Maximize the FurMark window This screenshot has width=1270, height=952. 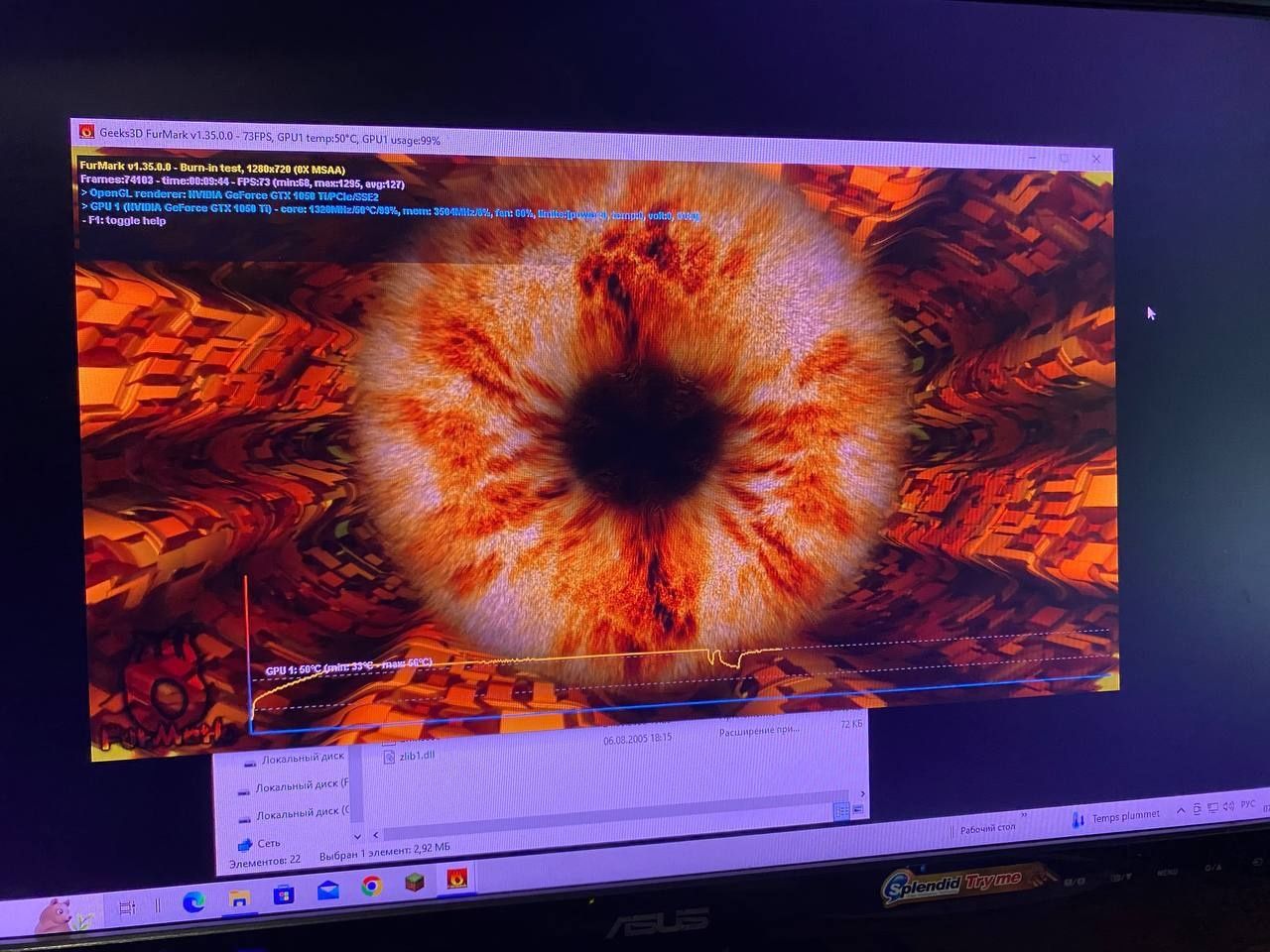tap(1065, 158)
